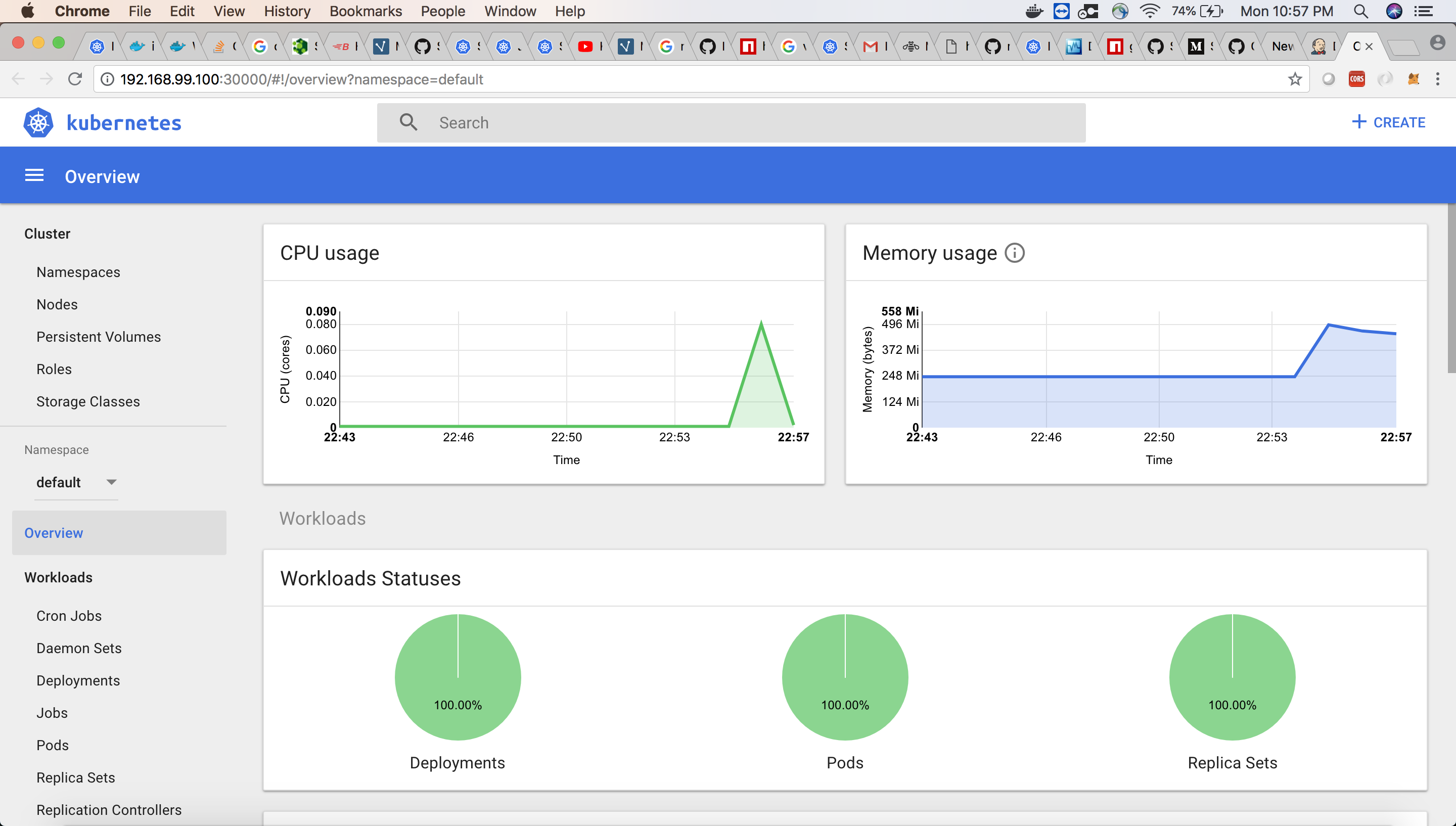Click the Kubernetes logo icon

[38, 122]
